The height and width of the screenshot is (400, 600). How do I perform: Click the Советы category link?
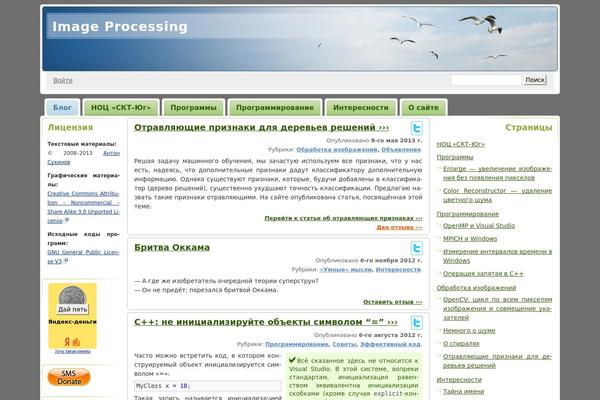(x=344, y=344)
